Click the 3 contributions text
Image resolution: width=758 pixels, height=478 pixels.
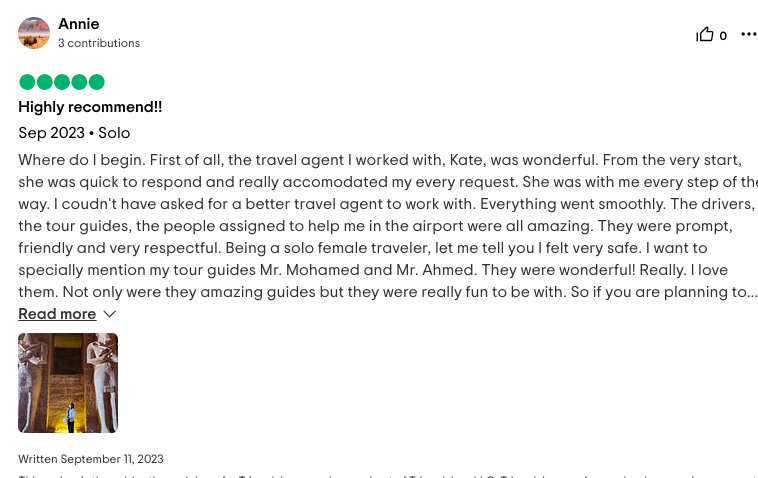point(99,43)
